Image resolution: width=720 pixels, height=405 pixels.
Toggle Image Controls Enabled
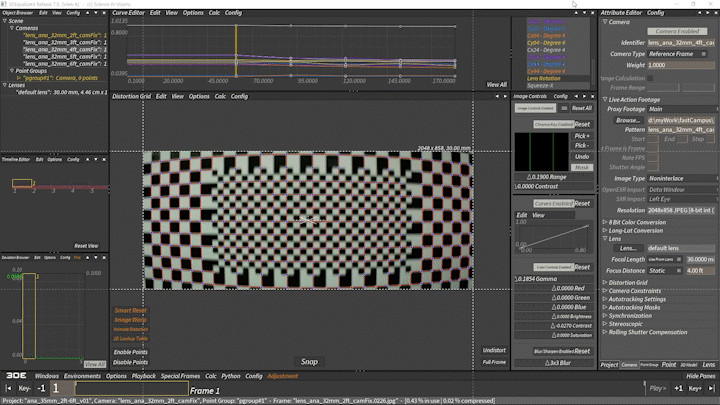point(535,108)
